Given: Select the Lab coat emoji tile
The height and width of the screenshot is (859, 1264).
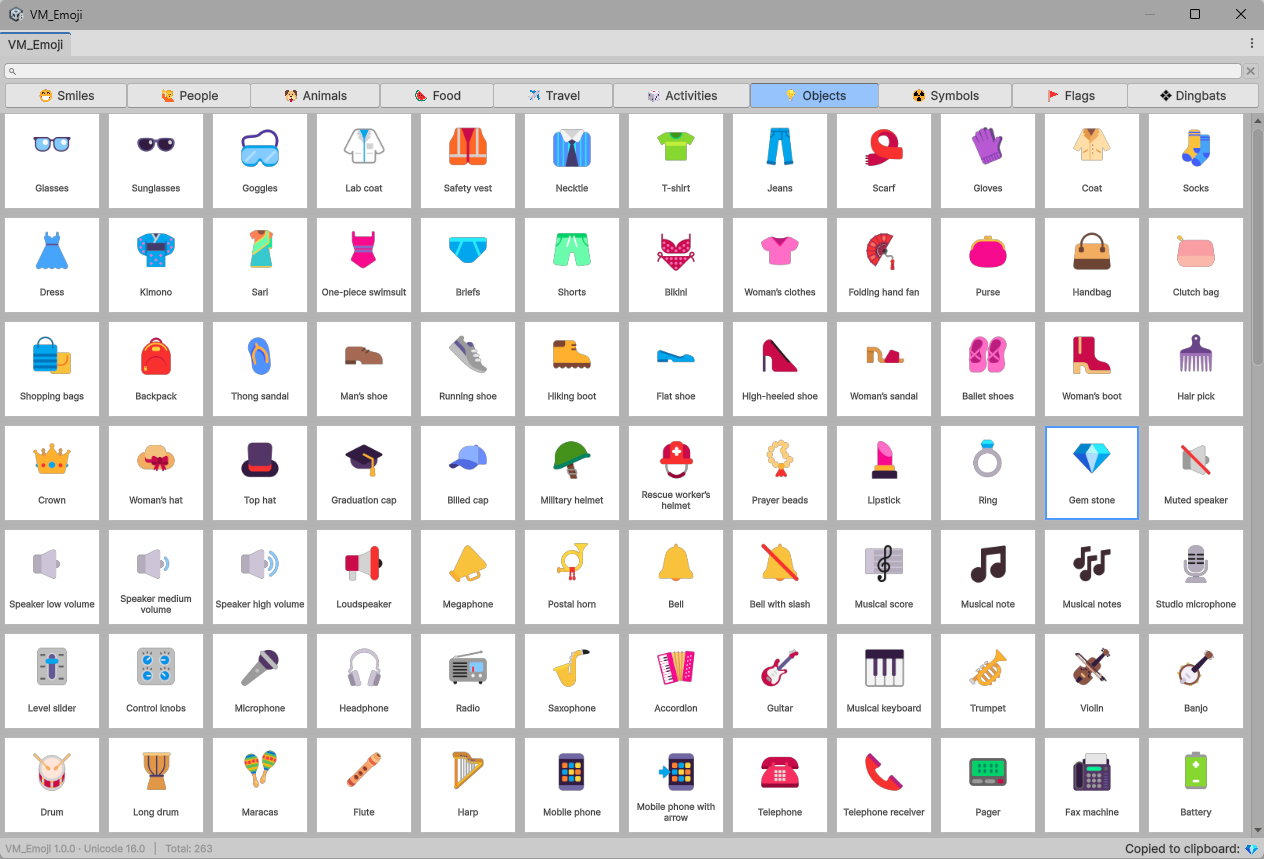Looking at the screenshot, I should (x=364, y=161).
